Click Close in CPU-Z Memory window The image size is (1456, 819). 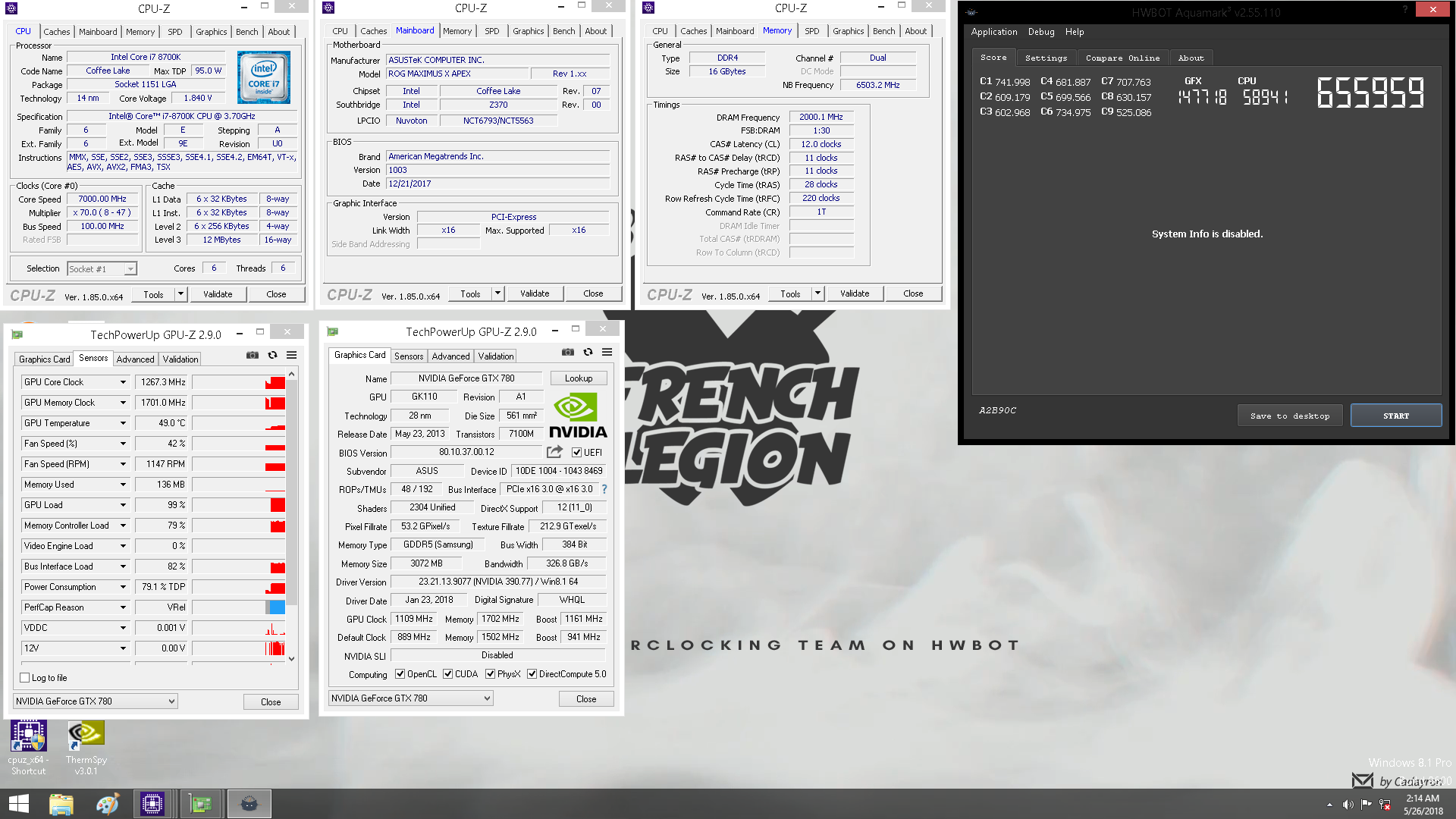coord(913,293)
